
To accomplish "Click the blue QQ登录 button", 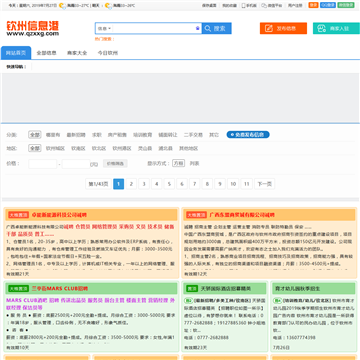I will 328,5.
